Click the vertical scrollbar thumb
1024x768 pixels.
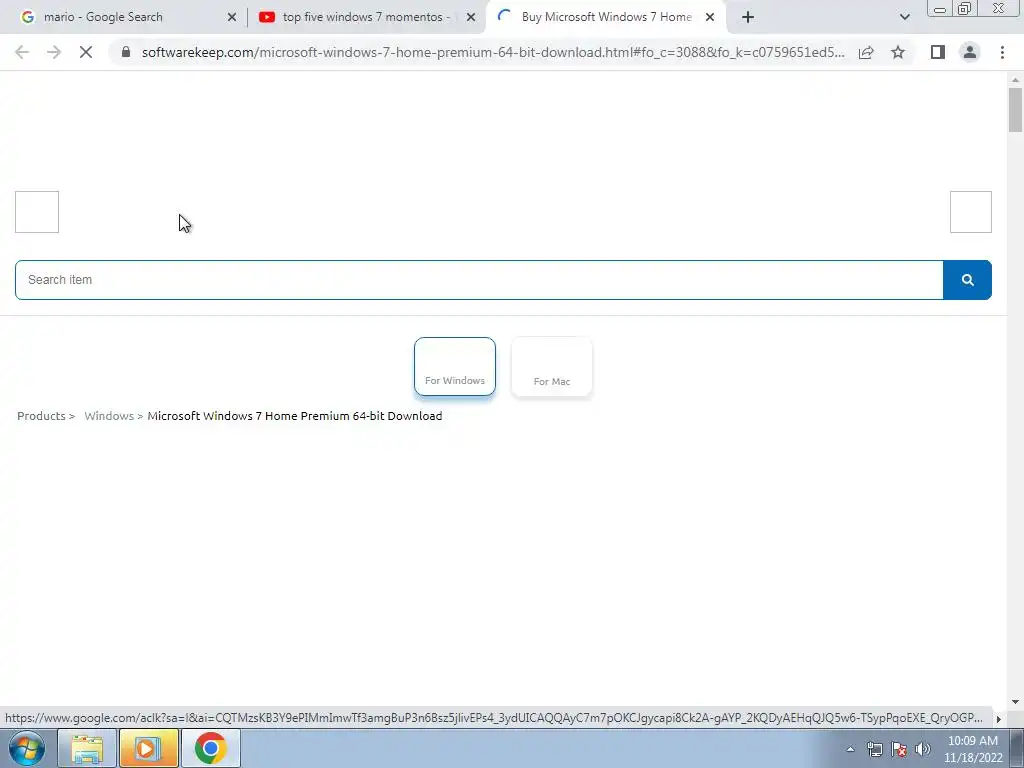click(1015, 110)
